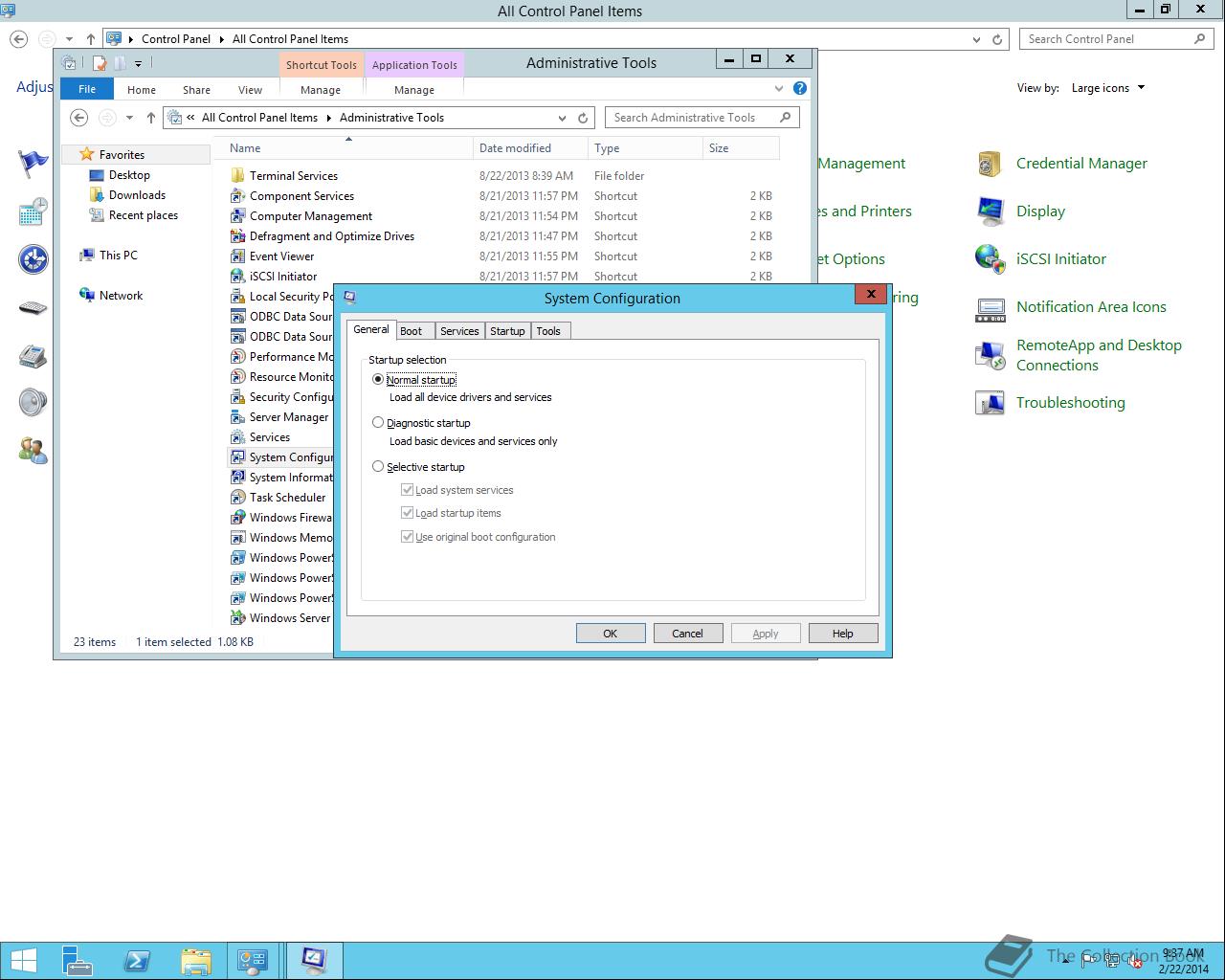
Task: Open the File menu in Administrative Tools
Action: [x=87, y=89]
